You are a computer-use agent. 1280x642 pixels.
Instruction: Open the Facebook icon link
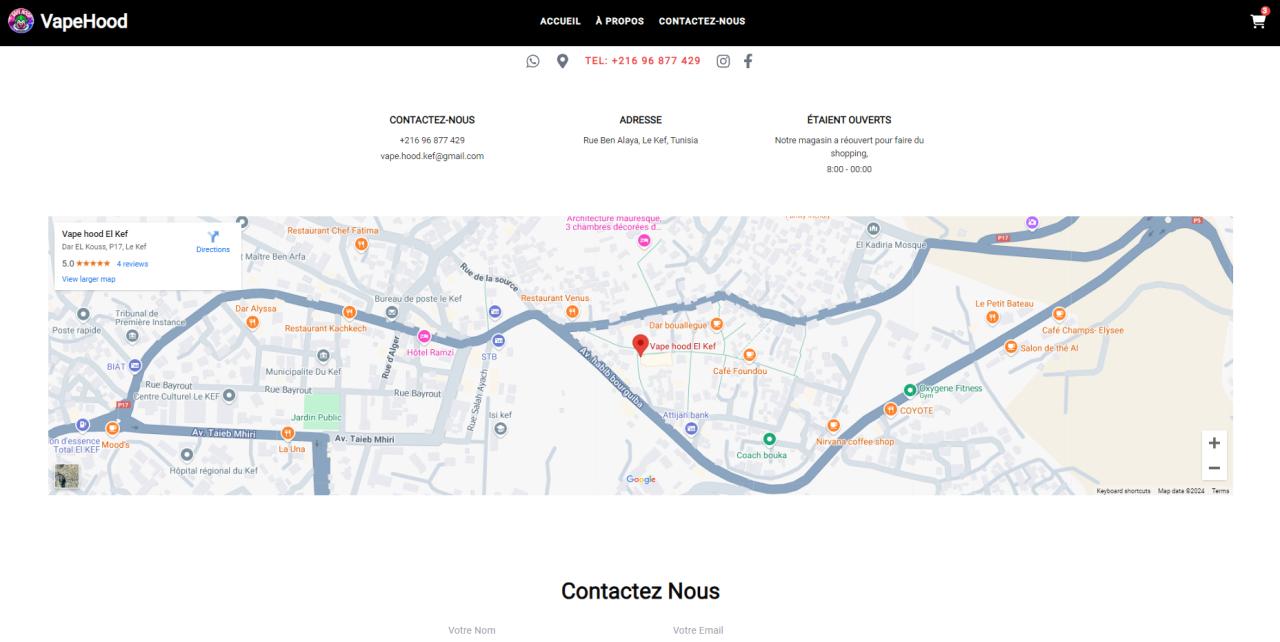(x=748, y=61)
